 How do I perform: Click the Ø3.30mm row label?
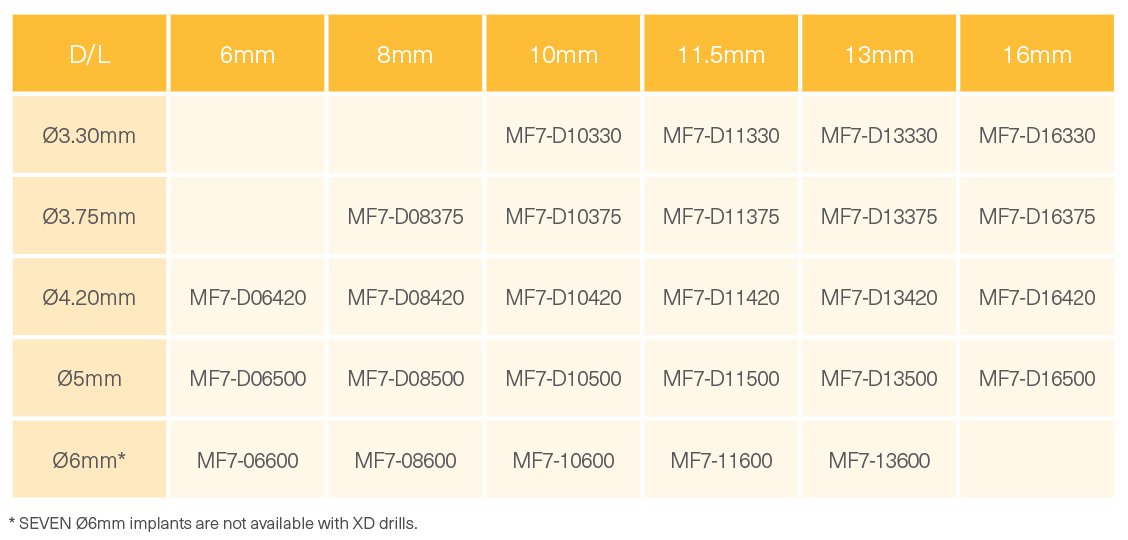click(90, 135)
